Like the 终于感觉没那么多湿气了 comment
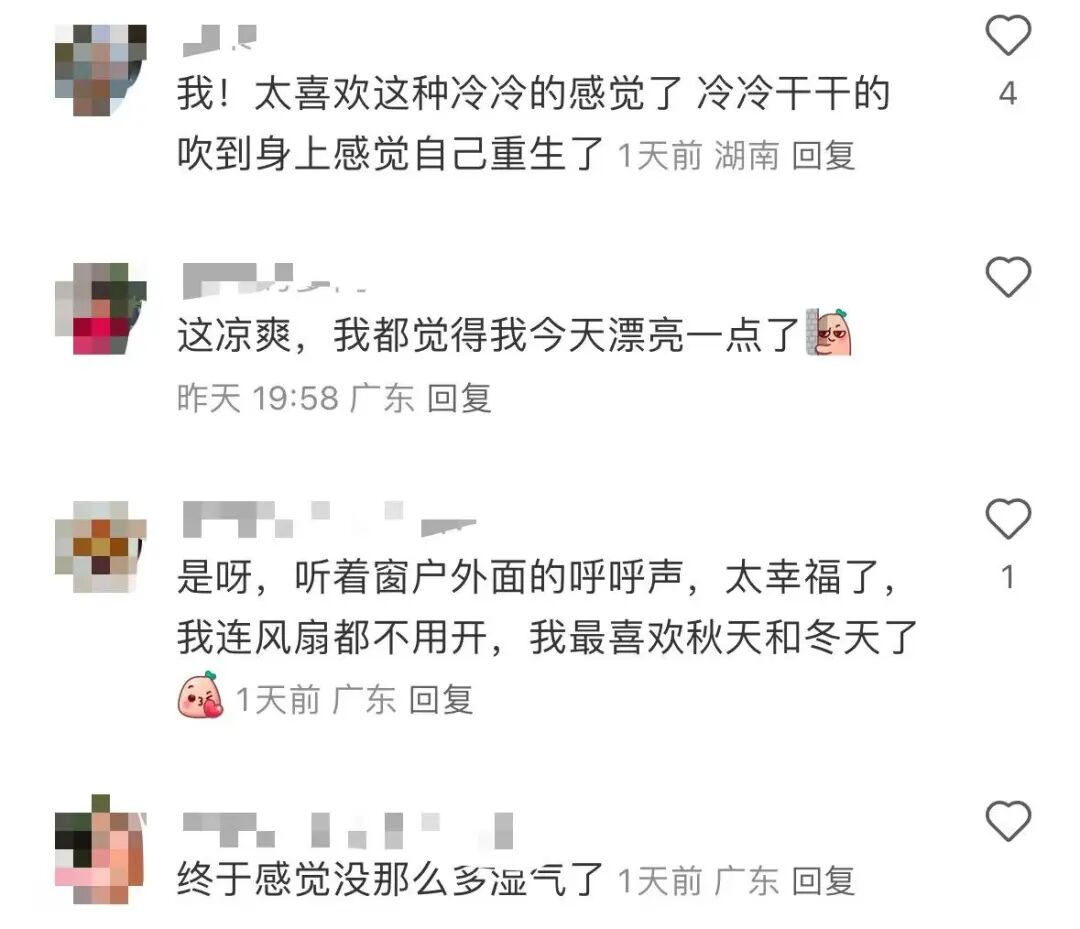Image resolution: width=1080 pixels, height=929 pixels. pos(1008,820)
